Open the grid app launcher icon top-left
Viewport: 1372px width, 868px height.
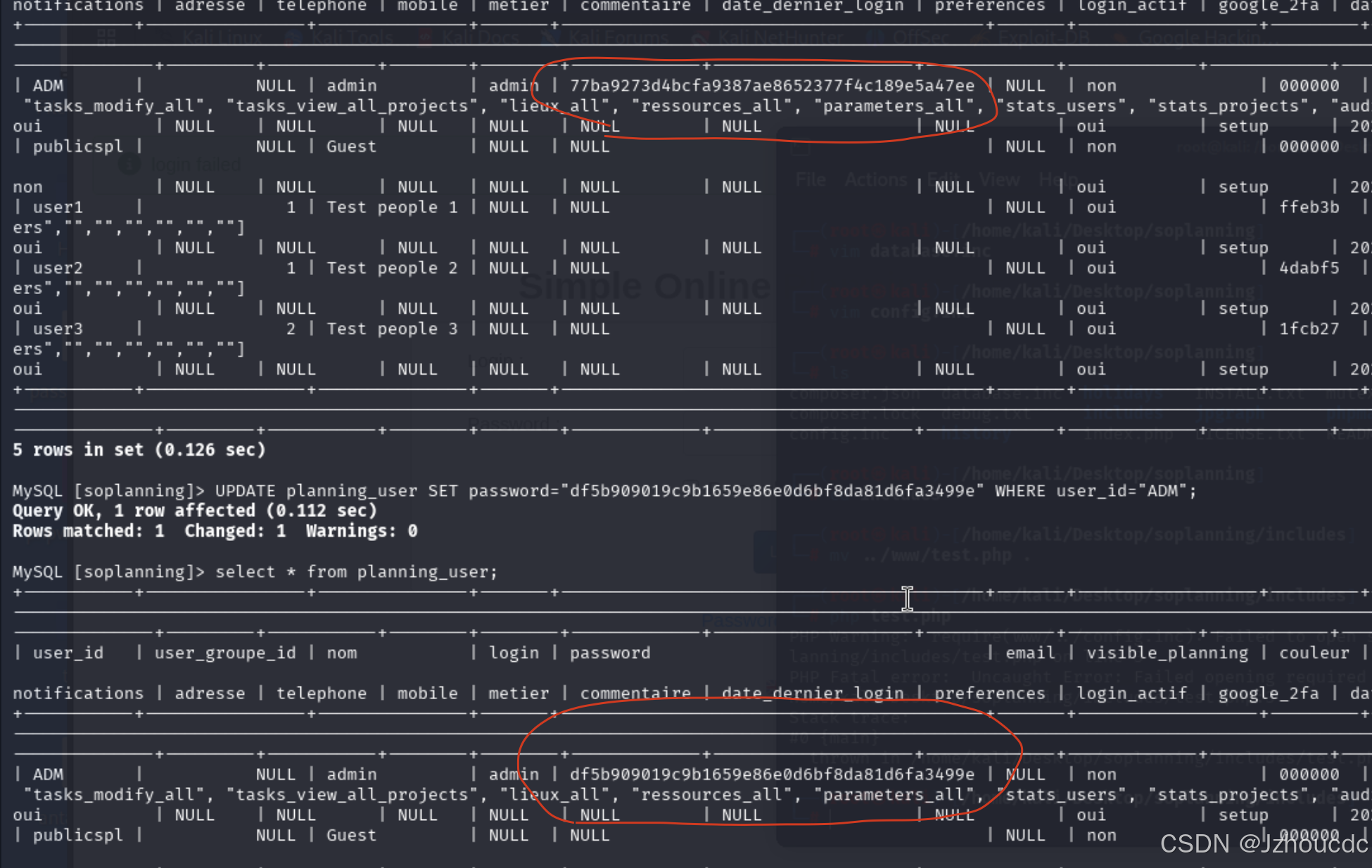107,35
